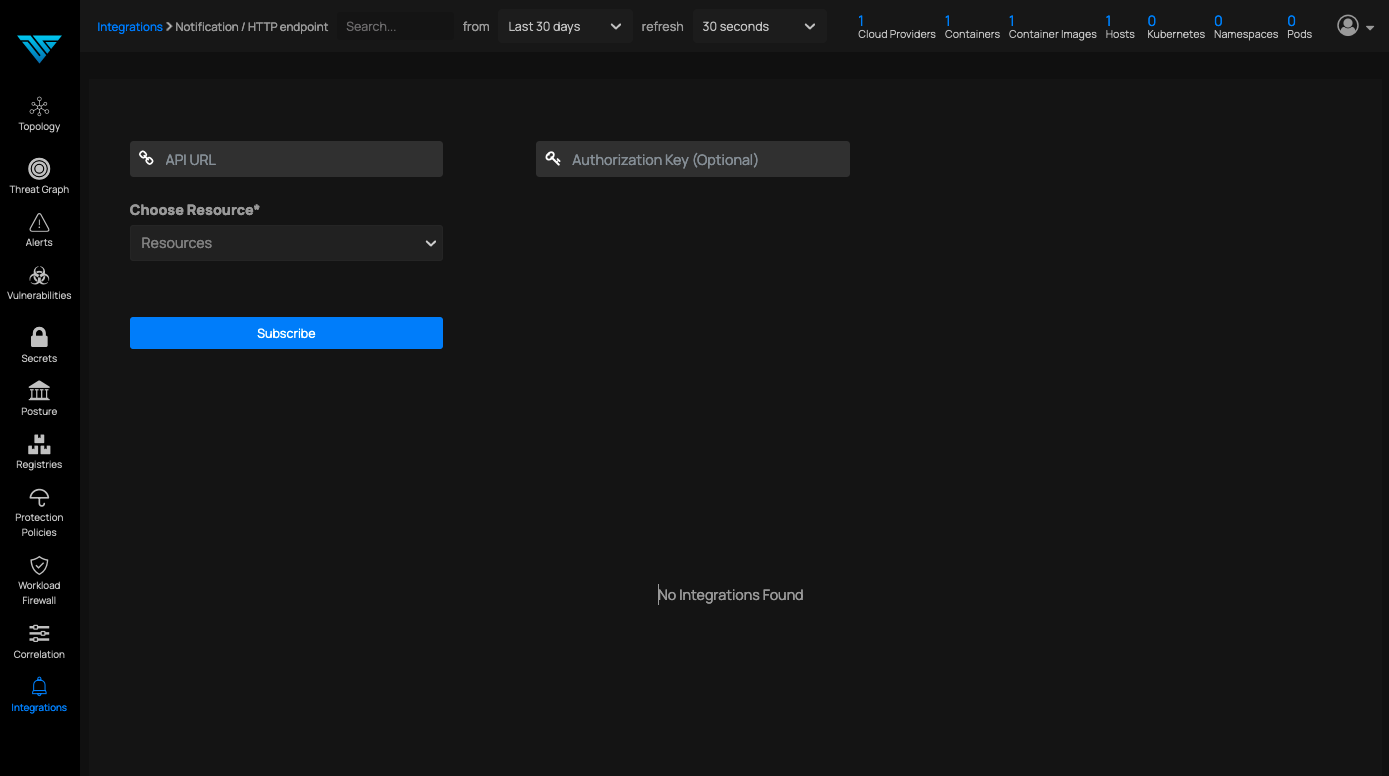Open Protection Policies umbrella icon
1389x776 pixels.
[39, 498]
